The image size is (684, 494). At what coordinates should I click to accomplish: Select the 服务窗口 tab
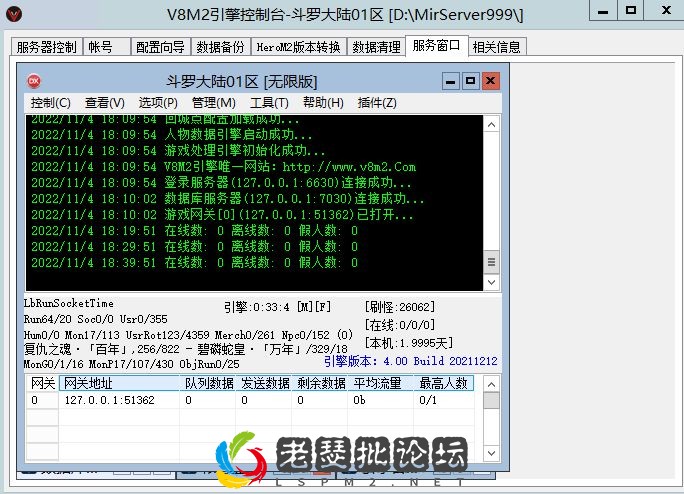(437, 45)
